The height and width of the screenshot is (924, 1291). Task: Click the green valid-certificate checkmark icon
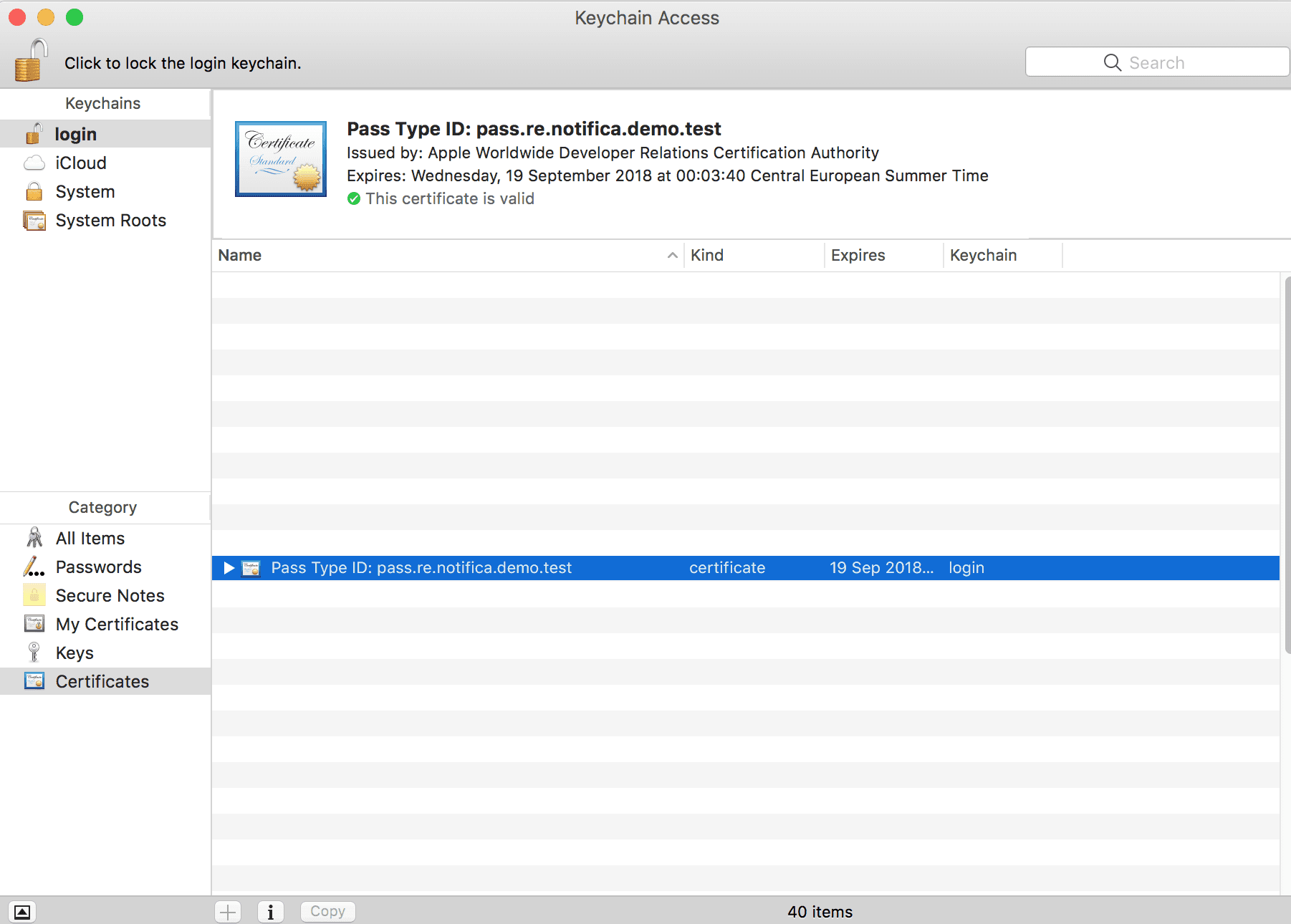(354, 198)
